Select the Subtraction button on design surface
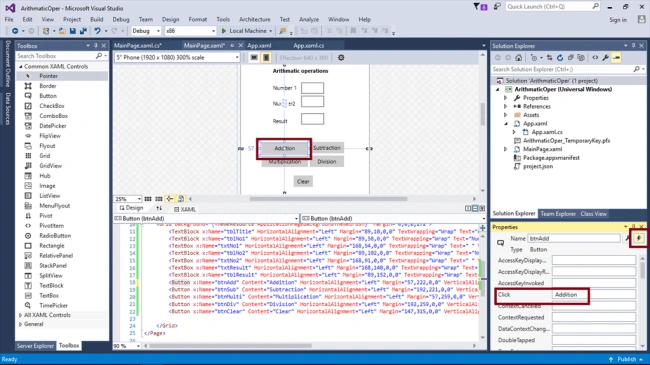 click(x=327, y=148)
